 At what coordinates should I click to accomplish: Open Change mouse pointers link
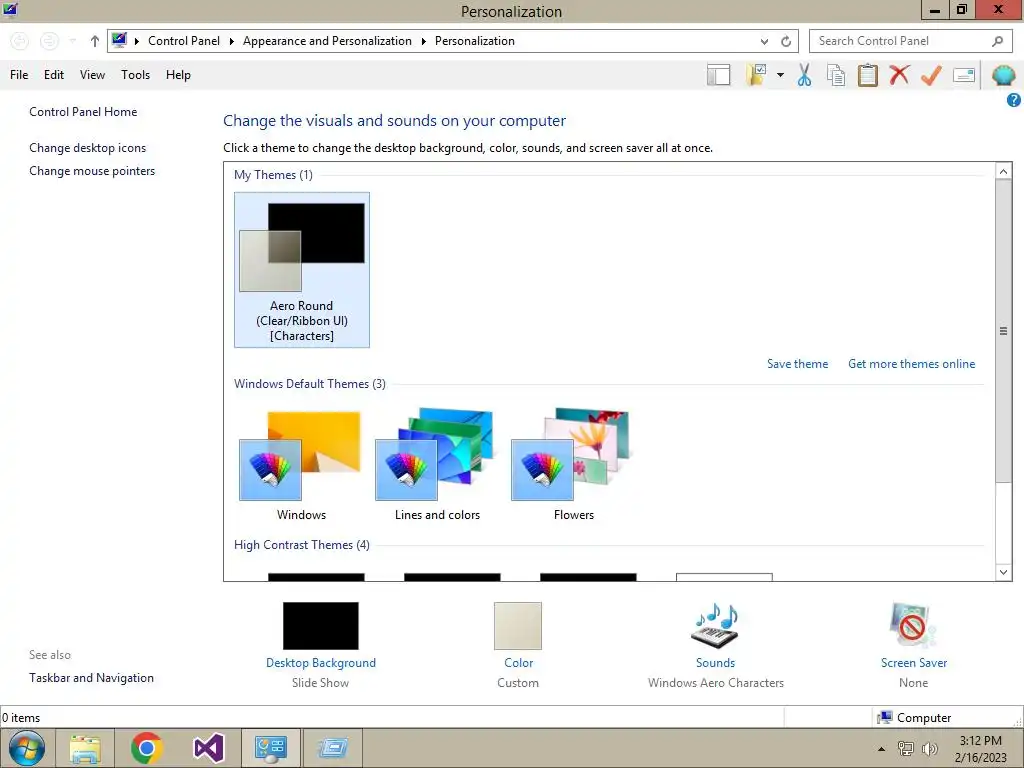[92, 170]
